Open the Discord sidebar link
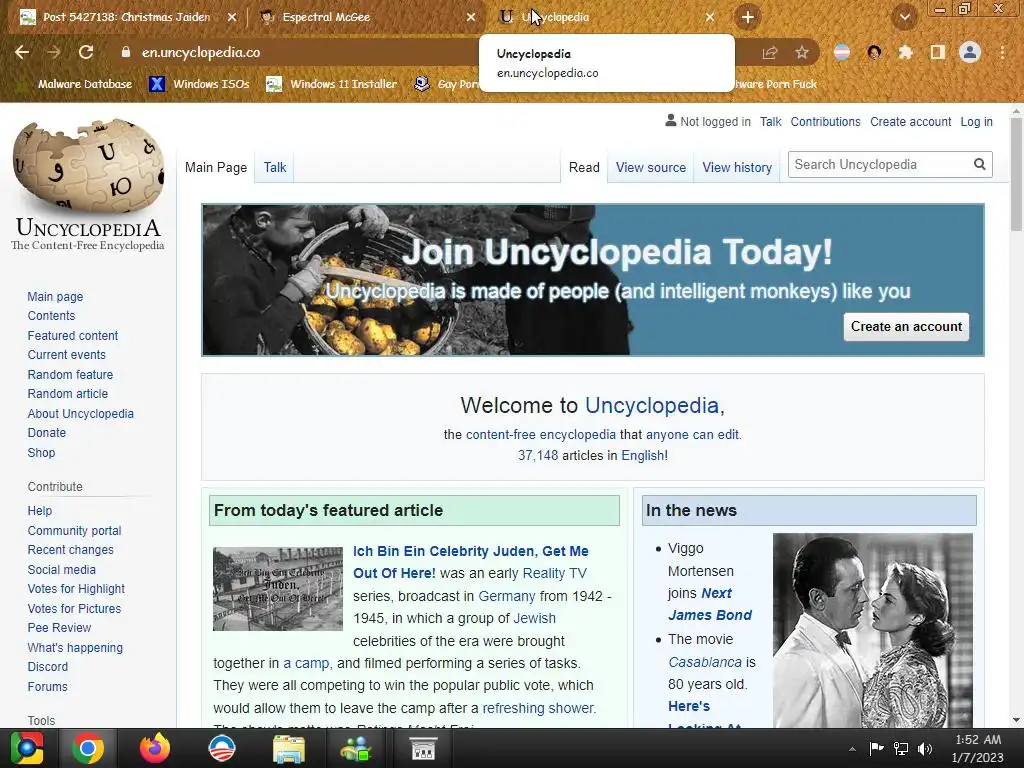This screenshot has height=768, width=1024. [48, 667]
